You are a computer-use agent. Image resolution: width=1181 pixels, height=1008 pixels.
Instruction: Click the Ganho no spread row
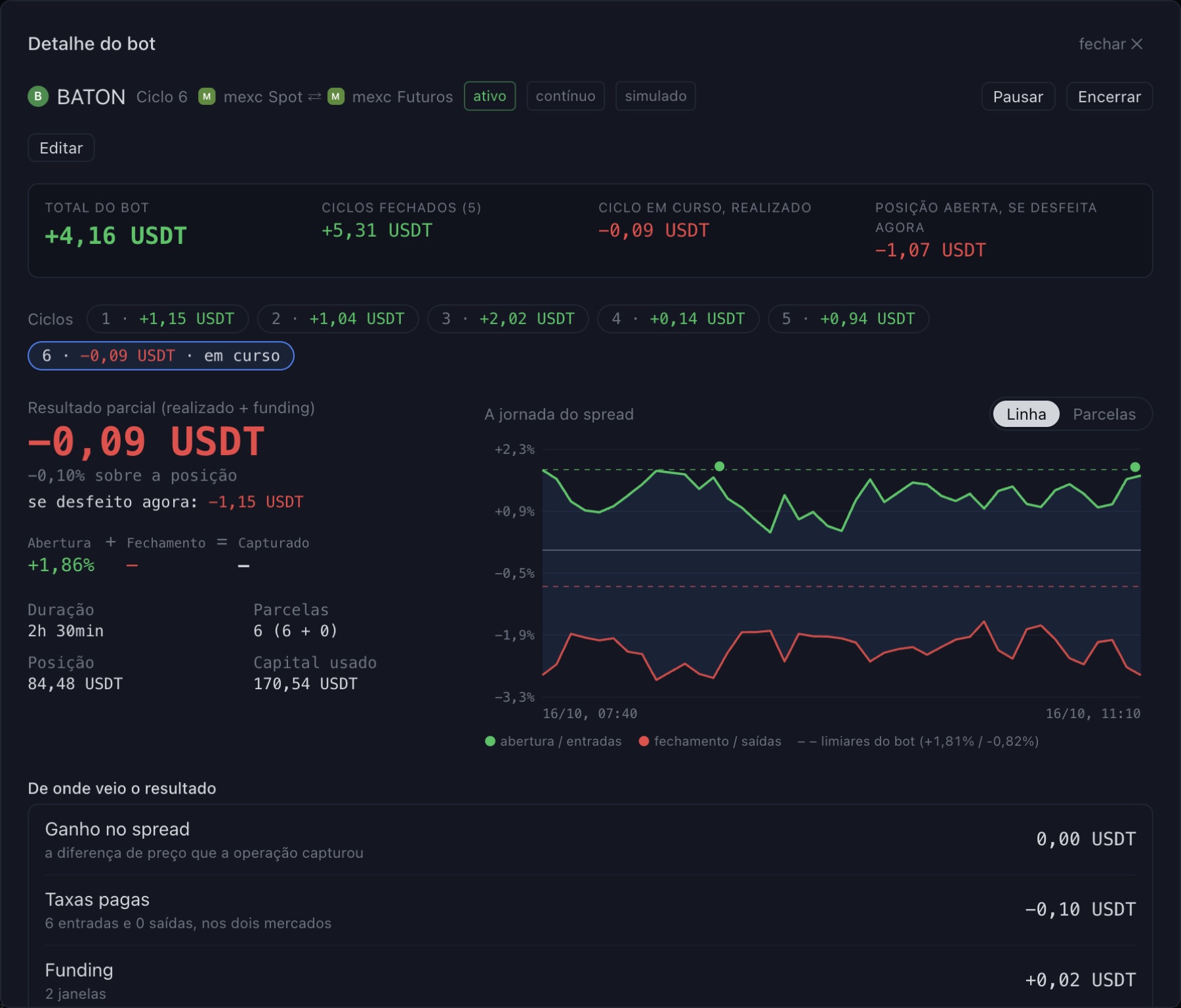[x=590, y=839]
